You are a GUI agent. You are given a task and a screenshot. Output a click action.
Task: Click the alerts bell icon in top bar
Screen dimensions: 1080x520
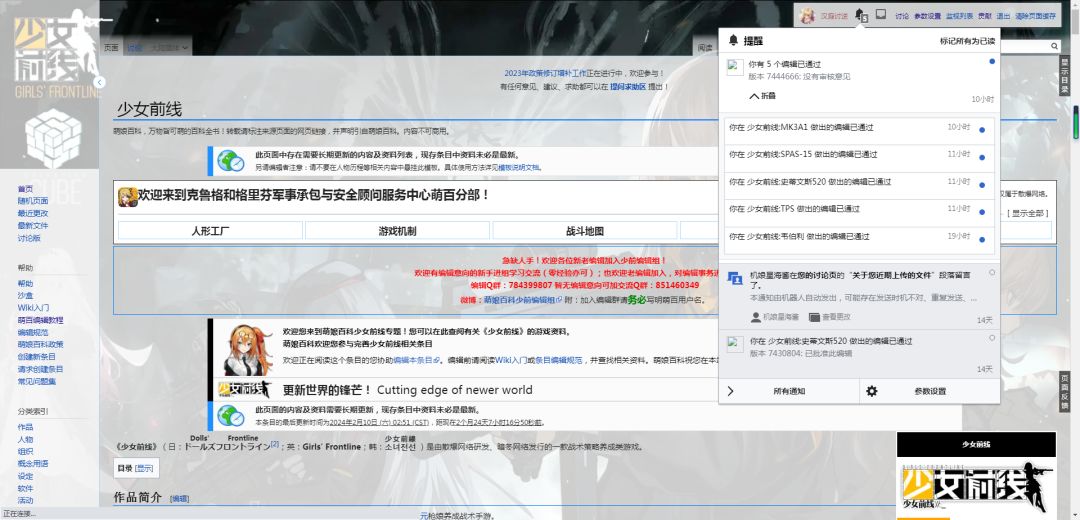(860, 14)
